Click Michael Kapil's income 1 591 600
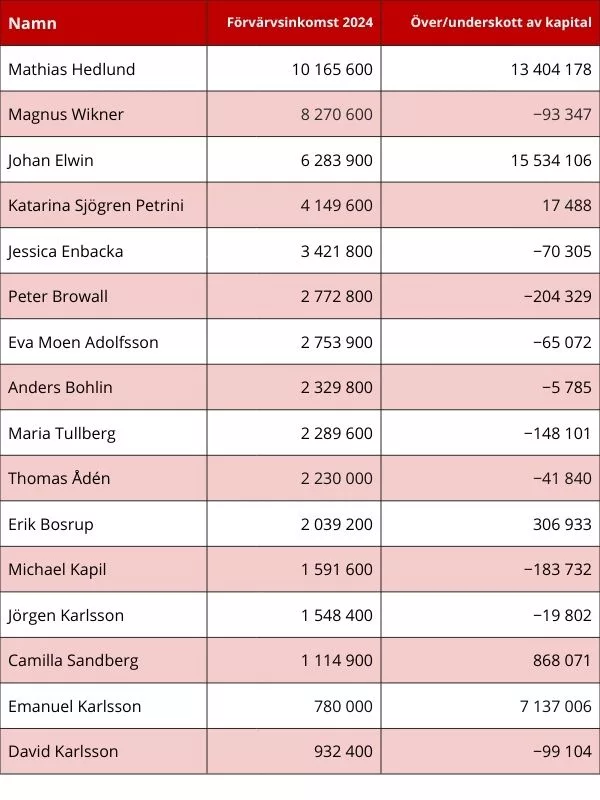Image resolution: width=600 pixels, height=800 pixels. [336, 569]
